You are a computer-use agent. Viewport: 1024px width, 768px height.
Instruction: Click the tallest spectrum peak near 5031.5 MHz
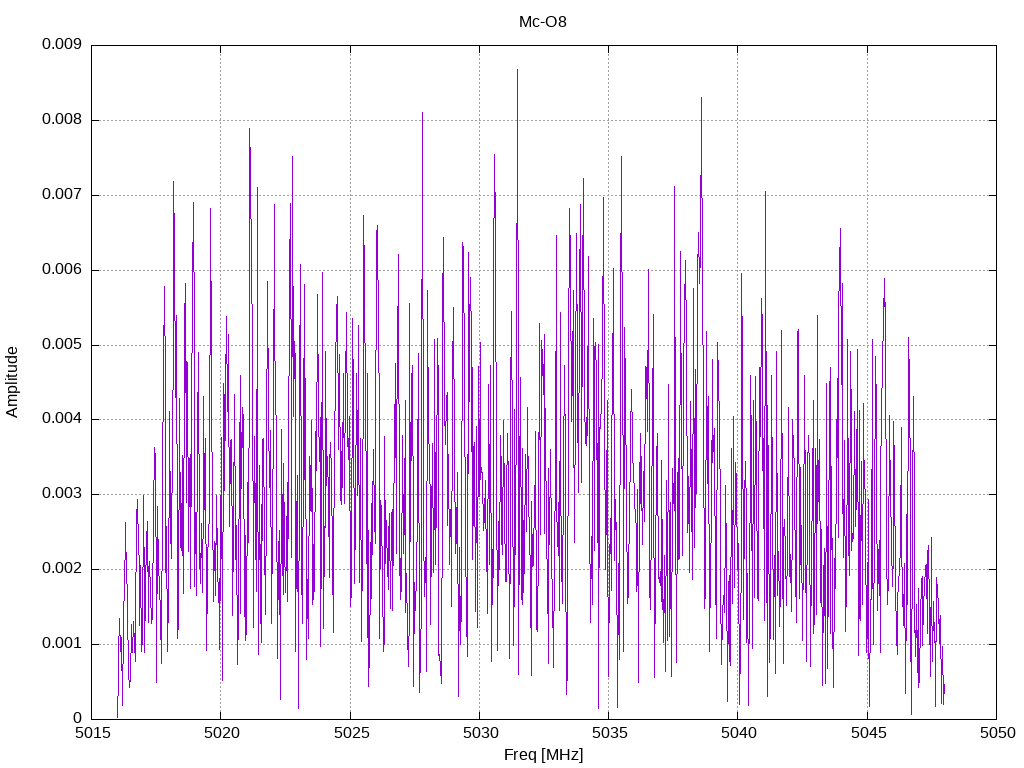pyautogui.click(x=517, y=71)
